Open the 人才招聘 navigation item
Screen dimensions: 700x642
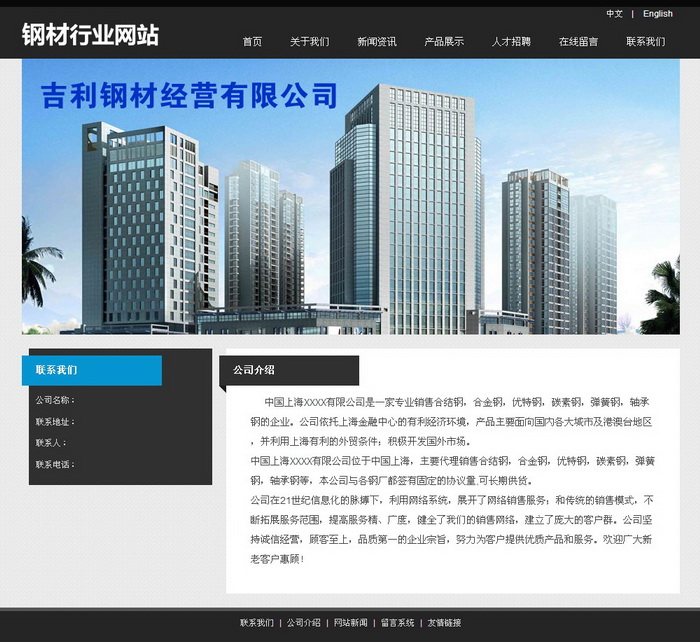[511, 42]
